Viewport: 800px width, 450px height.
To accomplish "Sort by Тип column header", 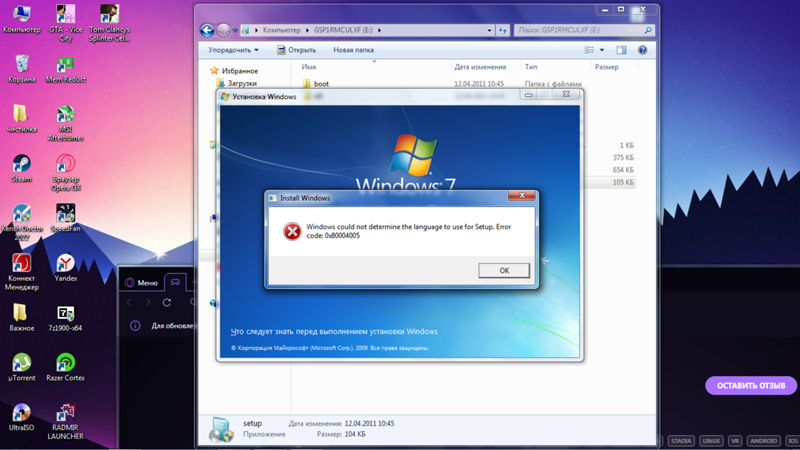I will [x=531, y=67].
